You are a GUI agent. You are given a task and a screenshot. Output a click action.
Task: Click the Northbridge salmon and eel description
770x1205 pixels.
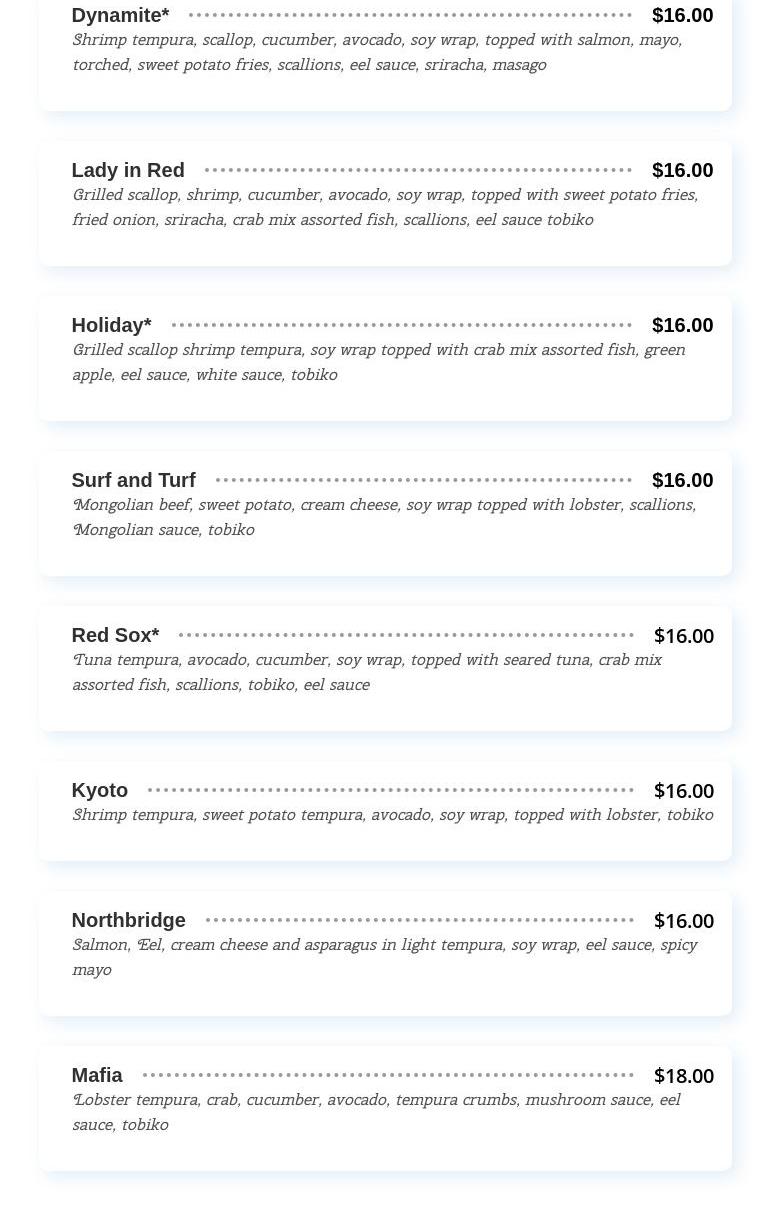click(384, 957)
